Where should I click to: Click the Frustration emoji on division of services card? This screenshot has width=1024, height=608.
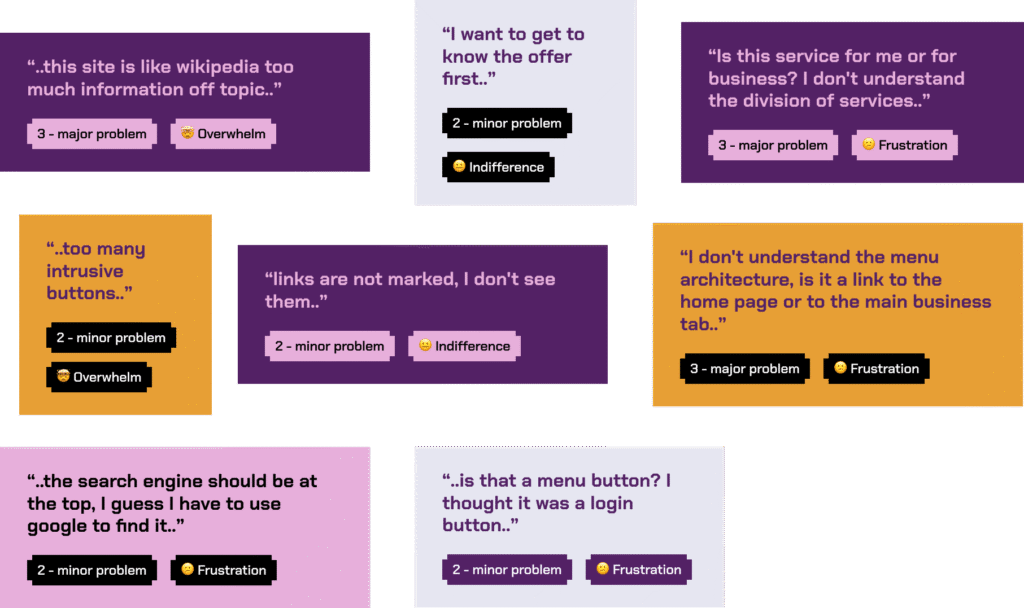click(869, 144)
